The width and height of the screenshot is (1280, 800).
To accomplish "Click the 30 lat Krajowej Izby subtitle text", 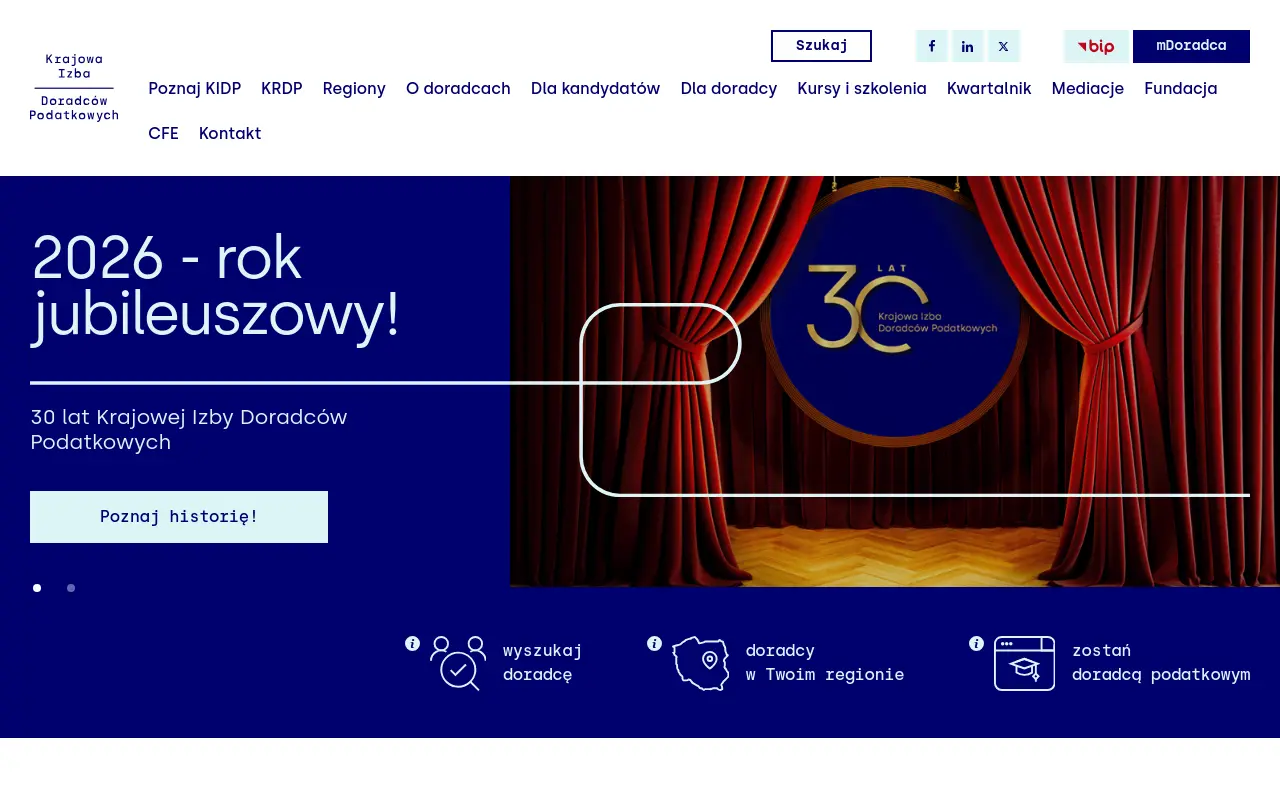I will (189, 429).
